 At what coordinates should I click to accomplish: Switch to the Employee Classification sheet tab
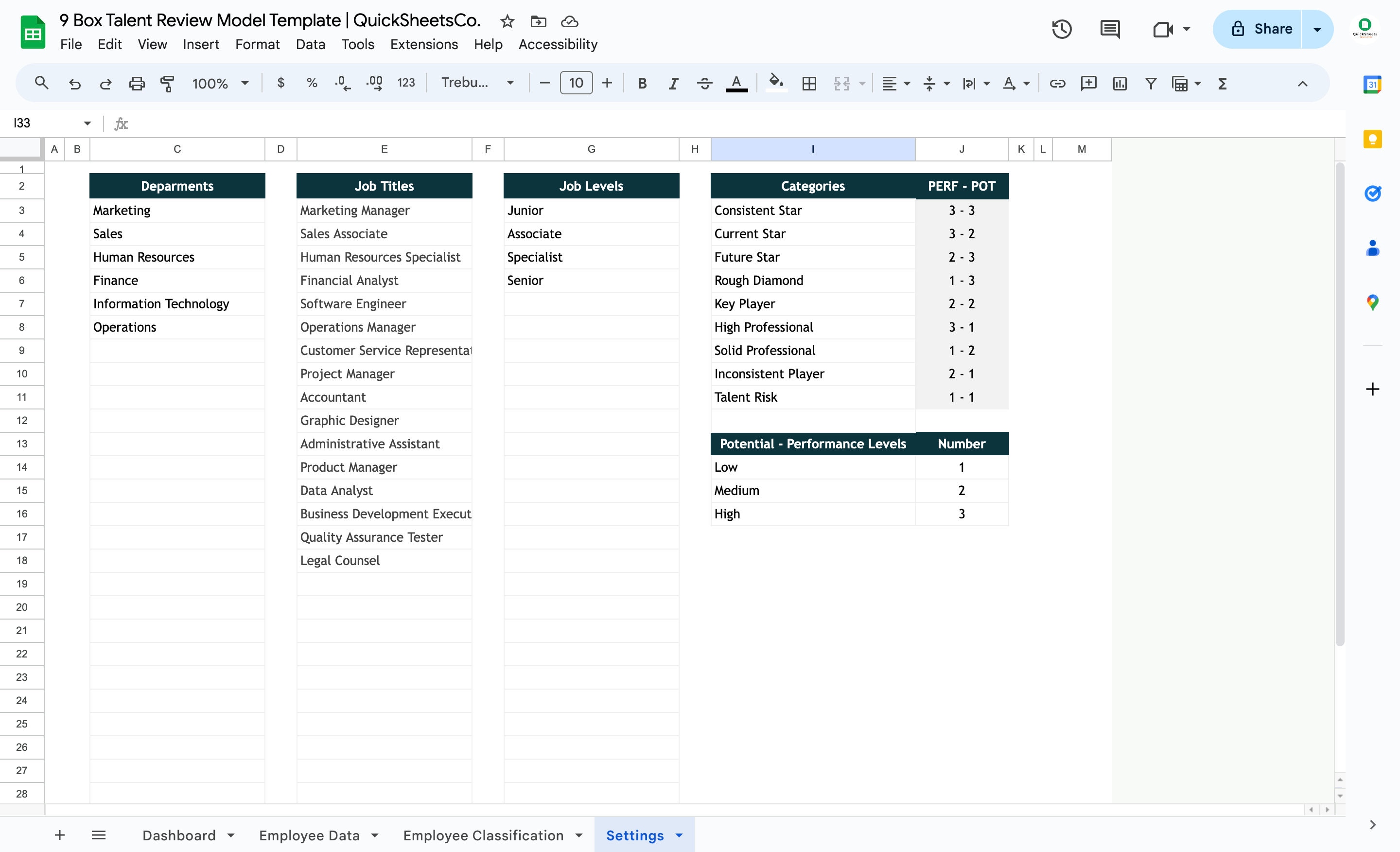[x=484, y=835]
